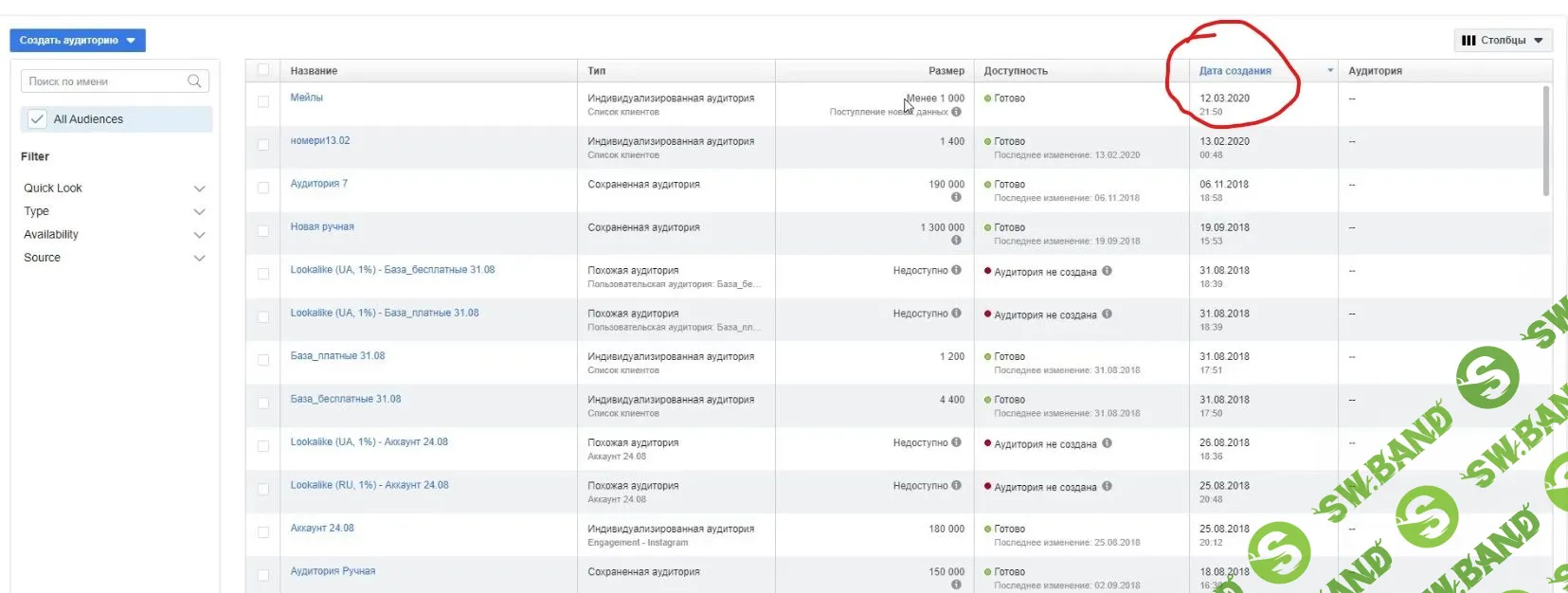The image size is (1568, 593).
Task: Expand the Availability filter section
Action: click(x=199, y=235)
